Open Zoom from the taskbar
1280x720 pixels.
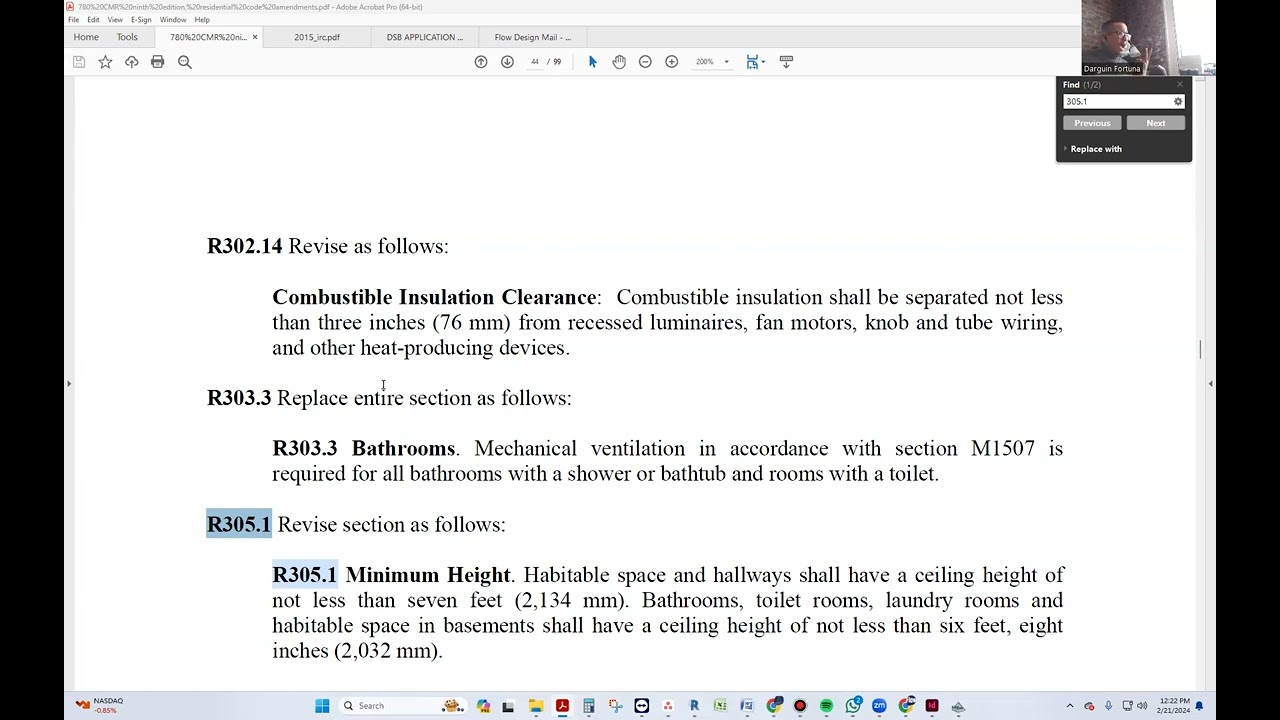tap(879, 706)
